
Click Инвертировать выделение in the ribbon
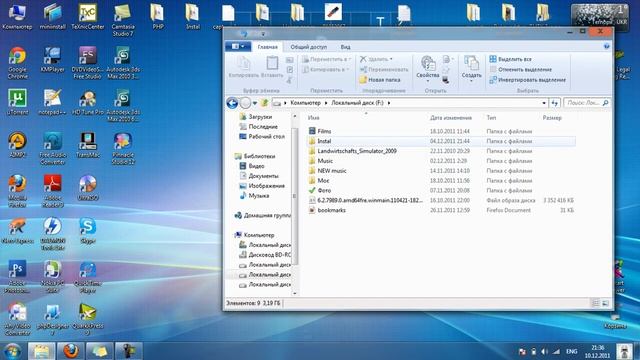(527, 80)
